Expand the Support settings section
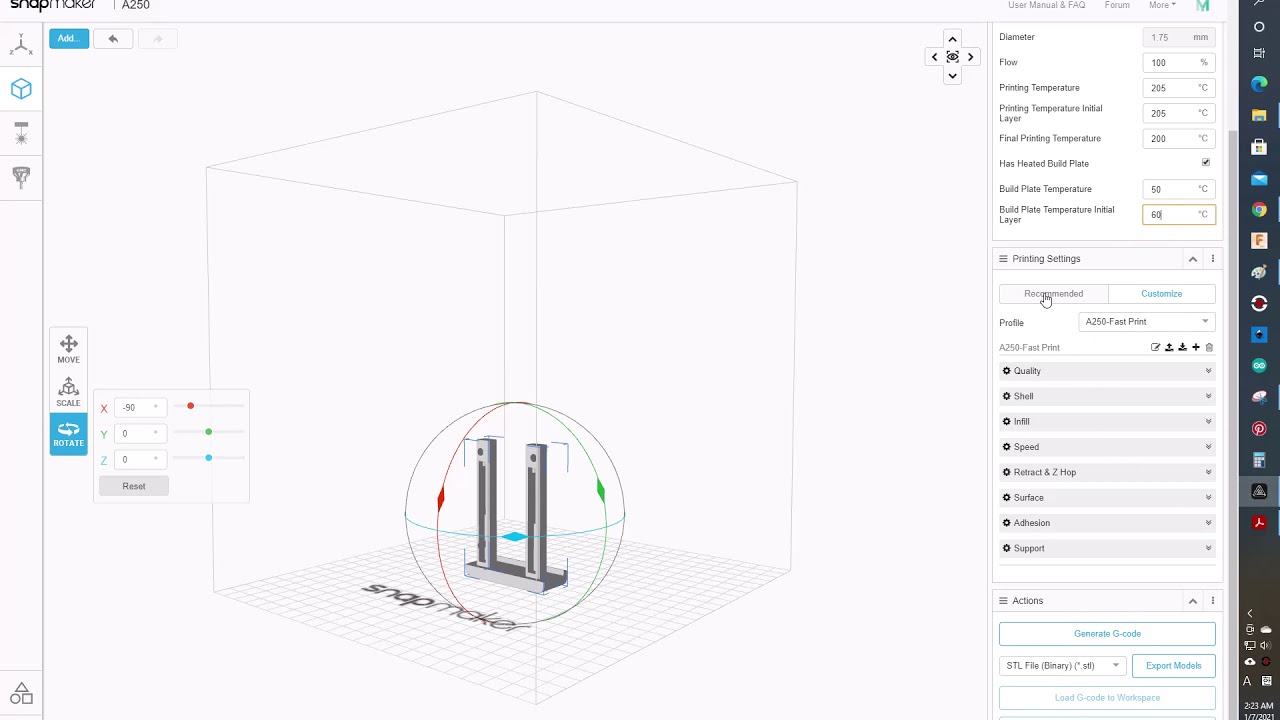The width and height of the screenshot is (1280, 720). pyautogui.click(x=1107, y=548)
